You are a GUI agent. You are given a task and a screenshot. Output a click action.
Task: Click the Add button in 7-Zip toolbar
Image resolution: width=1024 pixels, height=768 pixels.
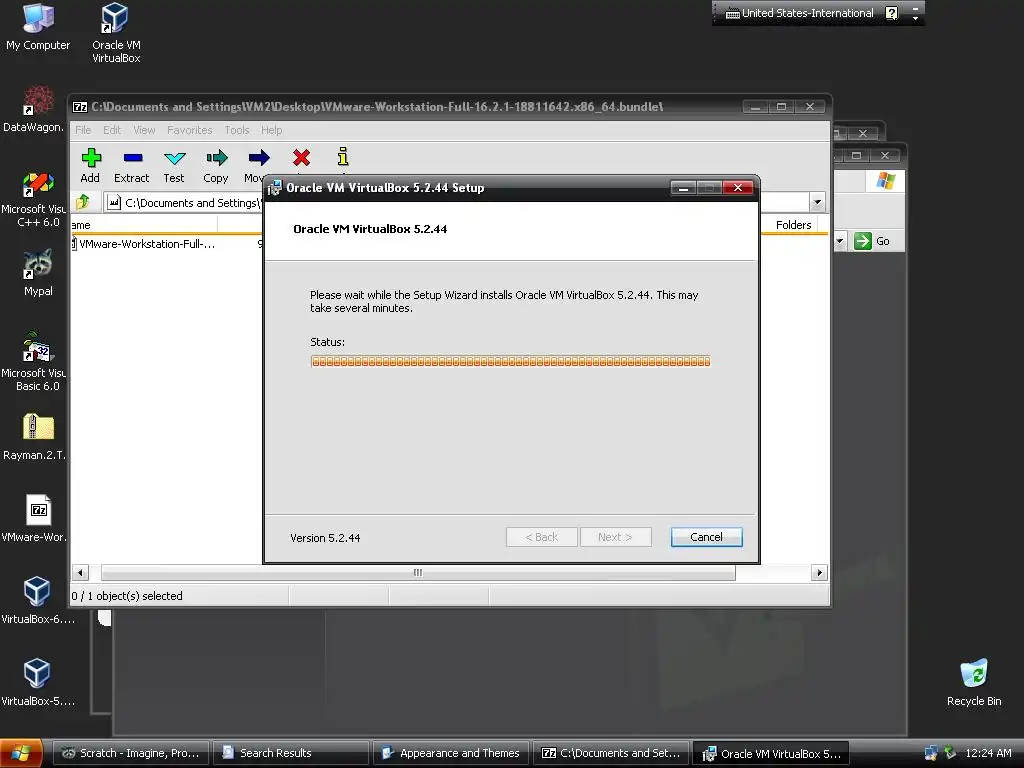point(91,165)
